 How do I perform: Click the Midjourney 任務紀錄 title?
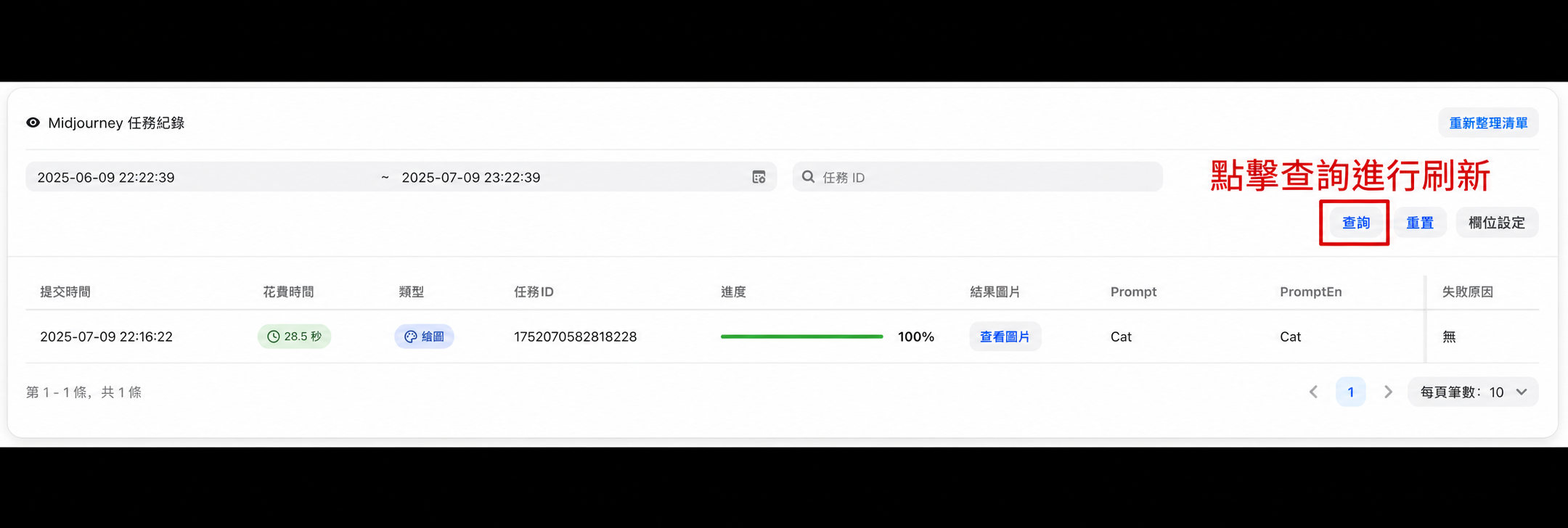click(116, 123)
